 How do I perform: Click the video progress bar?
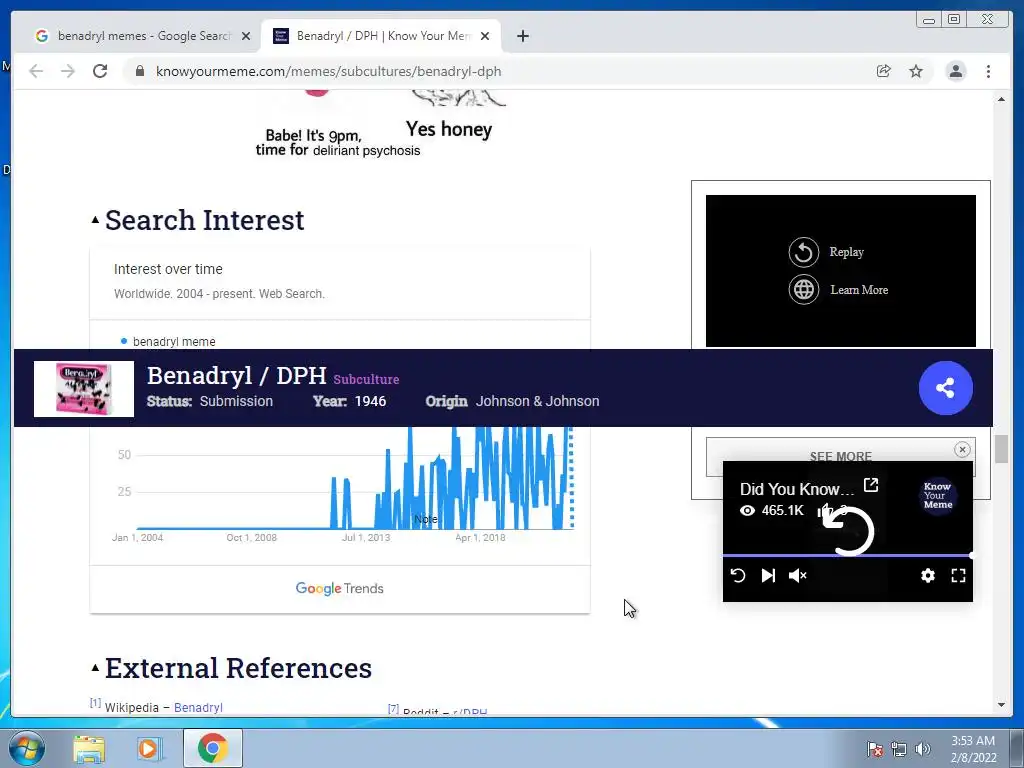(x=848, y=555)
